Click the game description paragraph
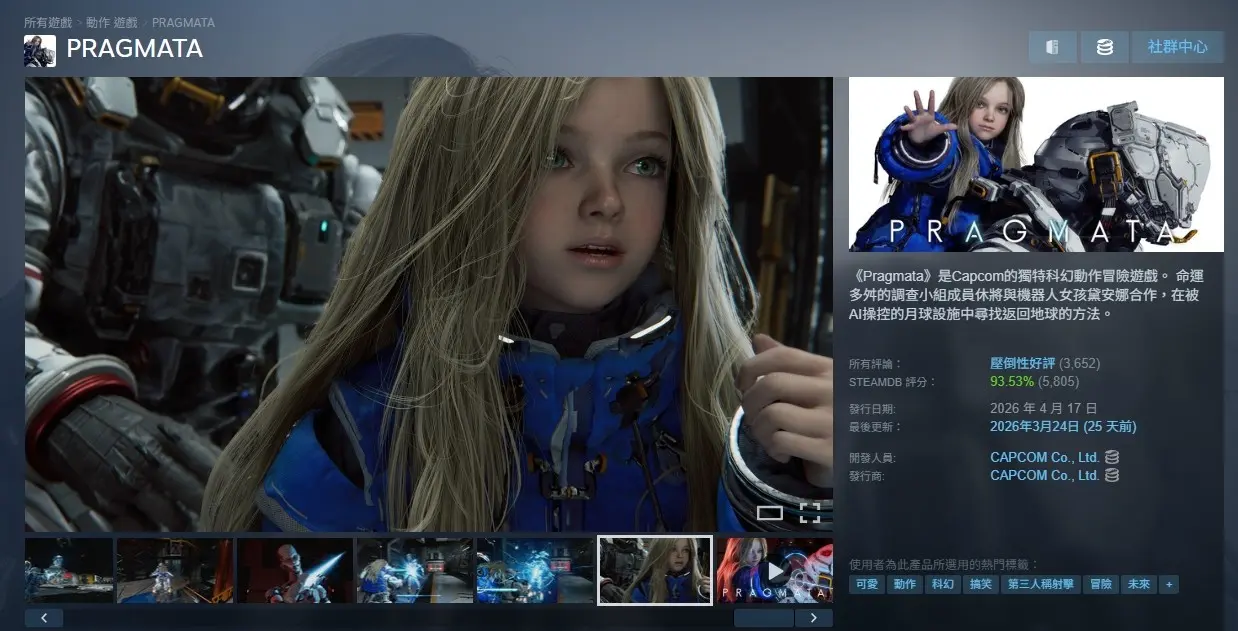 click(1028, 294)
